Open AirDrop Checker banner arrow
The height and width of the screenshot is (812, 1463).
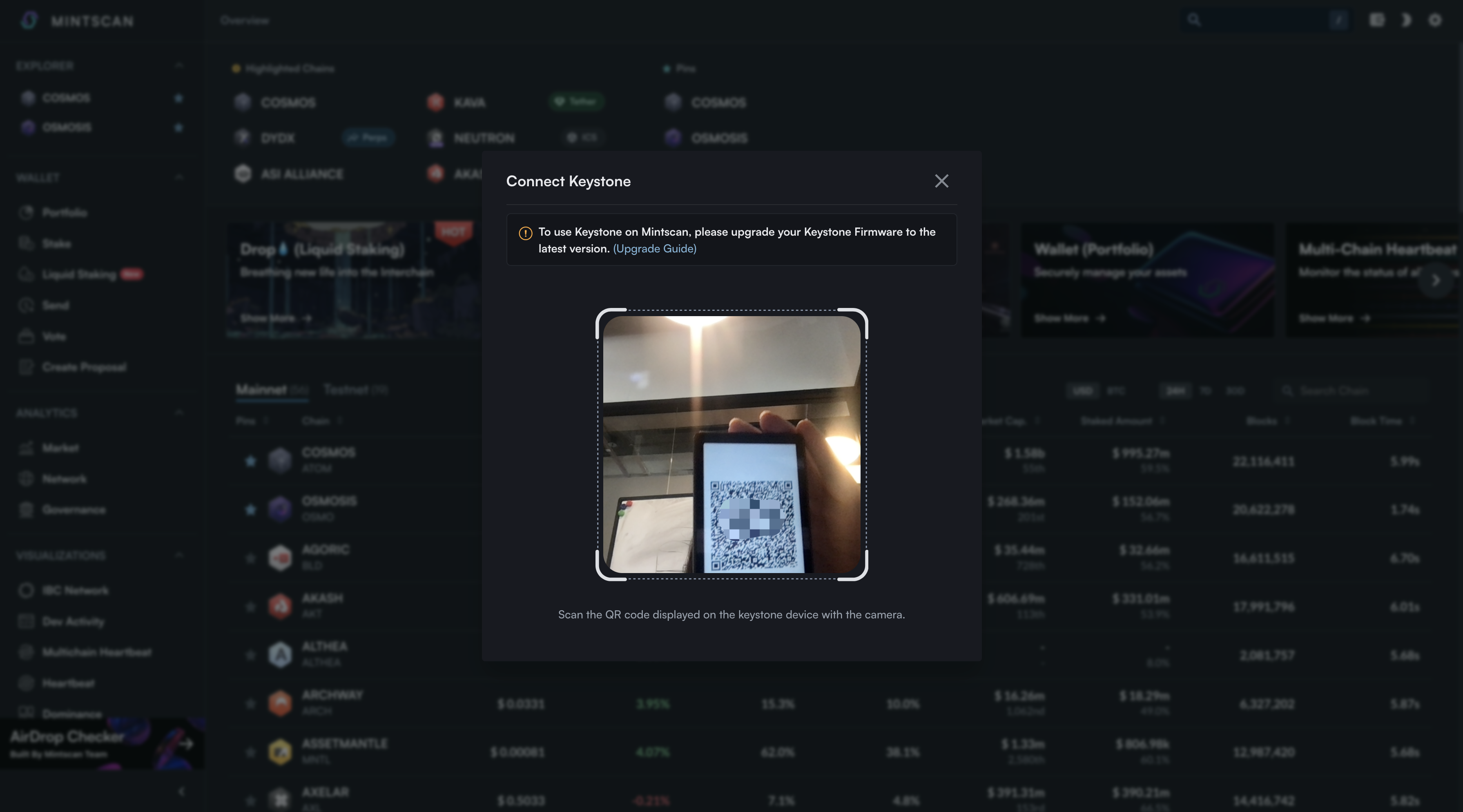click(x=186, y=744)
